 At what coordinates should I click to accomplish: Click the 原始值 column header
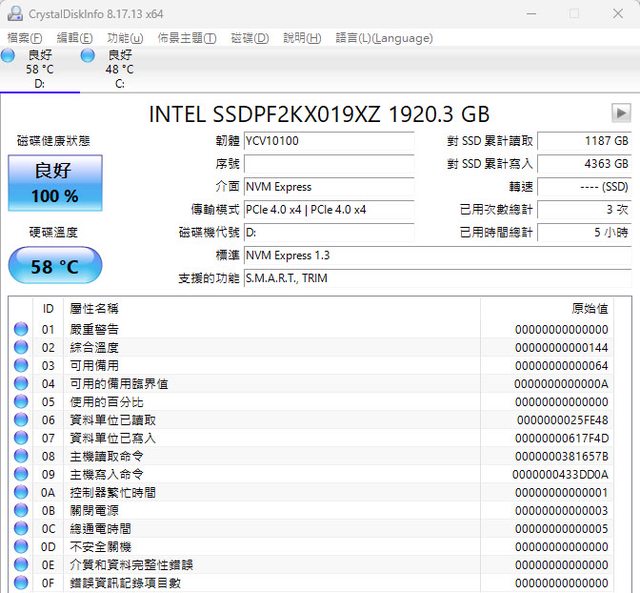pos(588,309)
